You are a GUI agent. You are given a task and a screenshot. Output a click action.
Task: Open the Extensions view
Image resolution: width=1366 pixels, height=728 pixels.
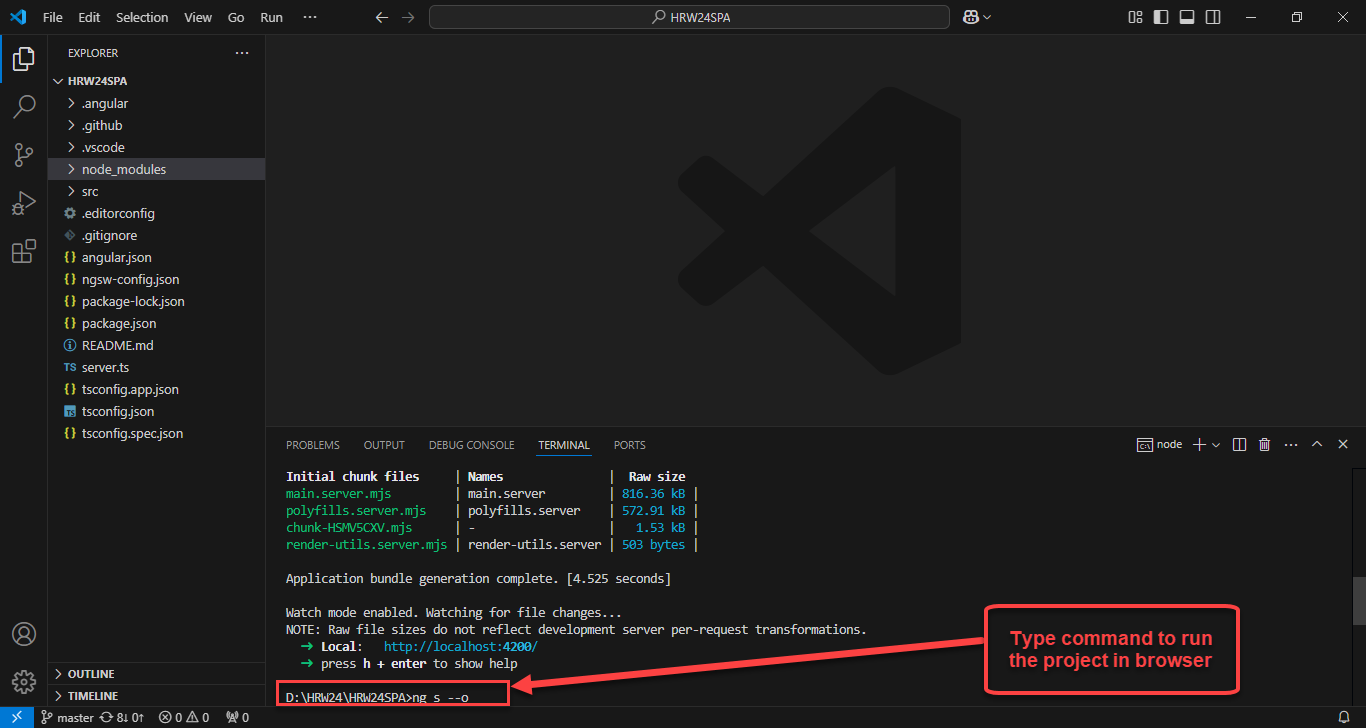(24, 252)
